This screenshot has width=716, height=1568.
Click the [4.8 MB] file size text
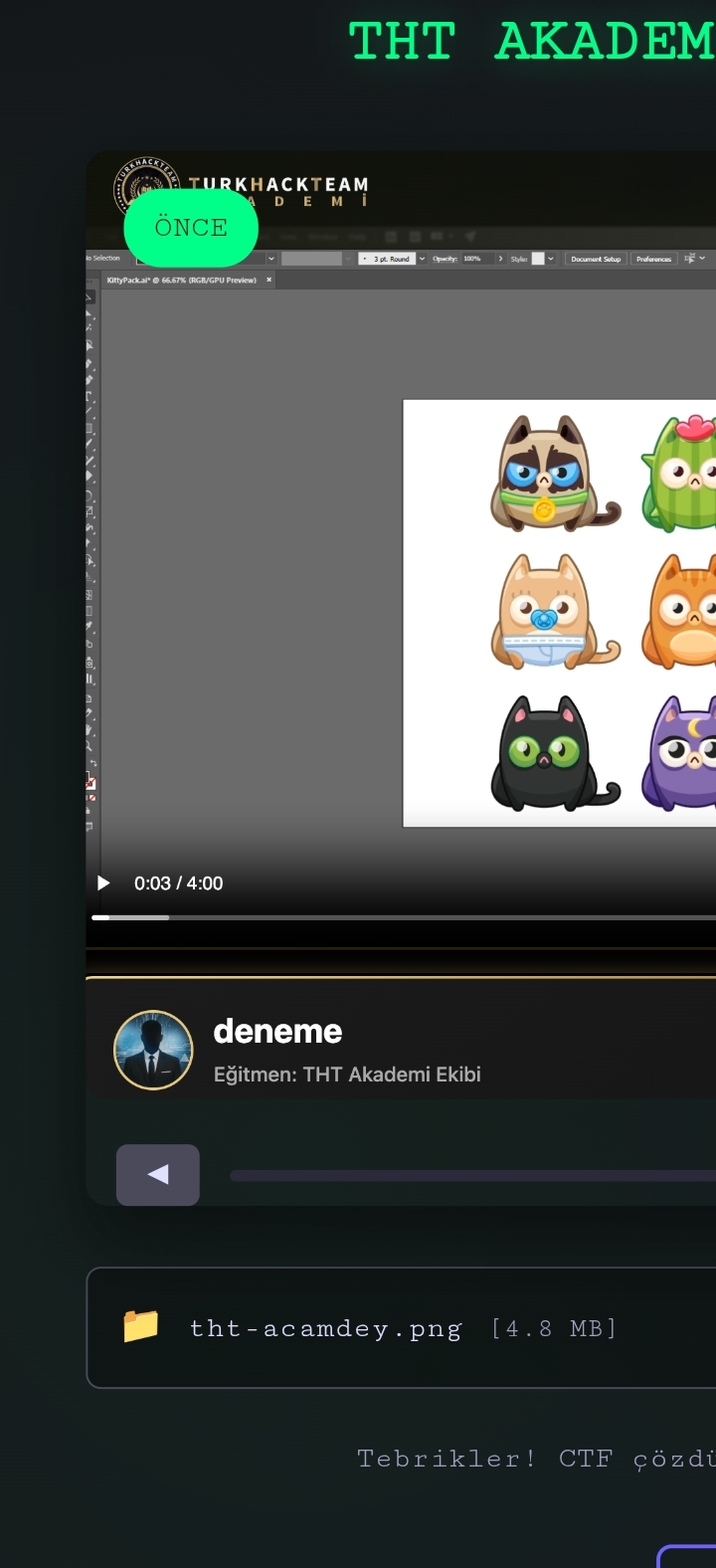coord(554,1329)
